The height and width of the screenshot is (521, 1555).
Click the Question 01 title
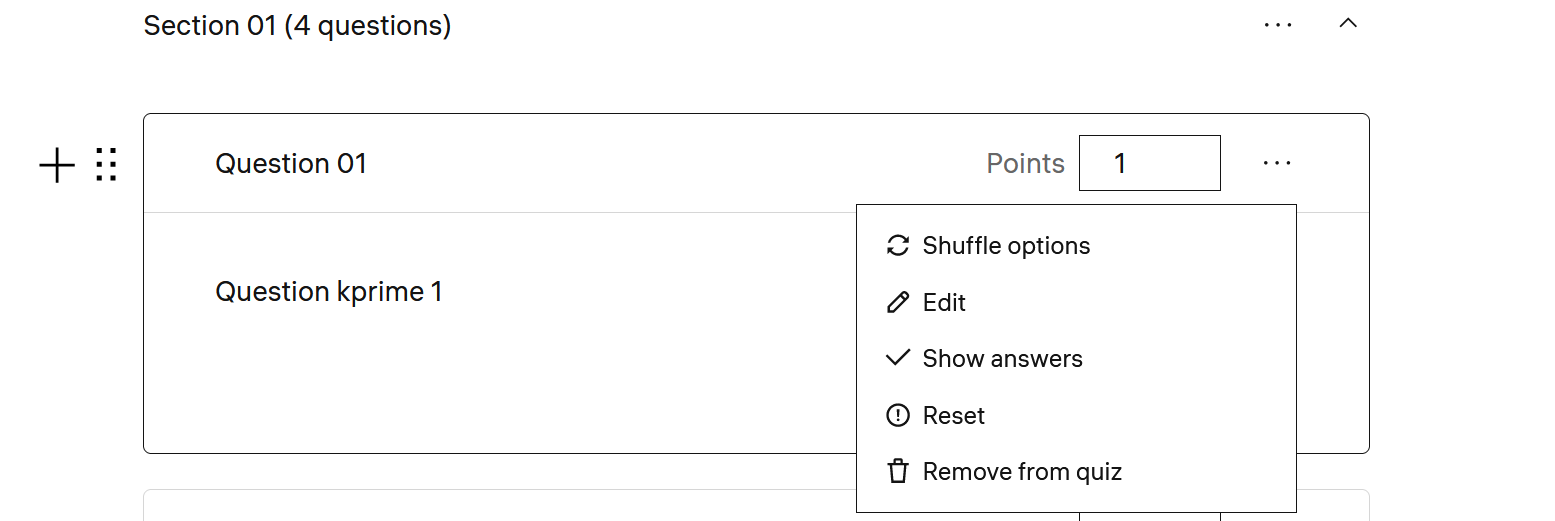(291, 163)
